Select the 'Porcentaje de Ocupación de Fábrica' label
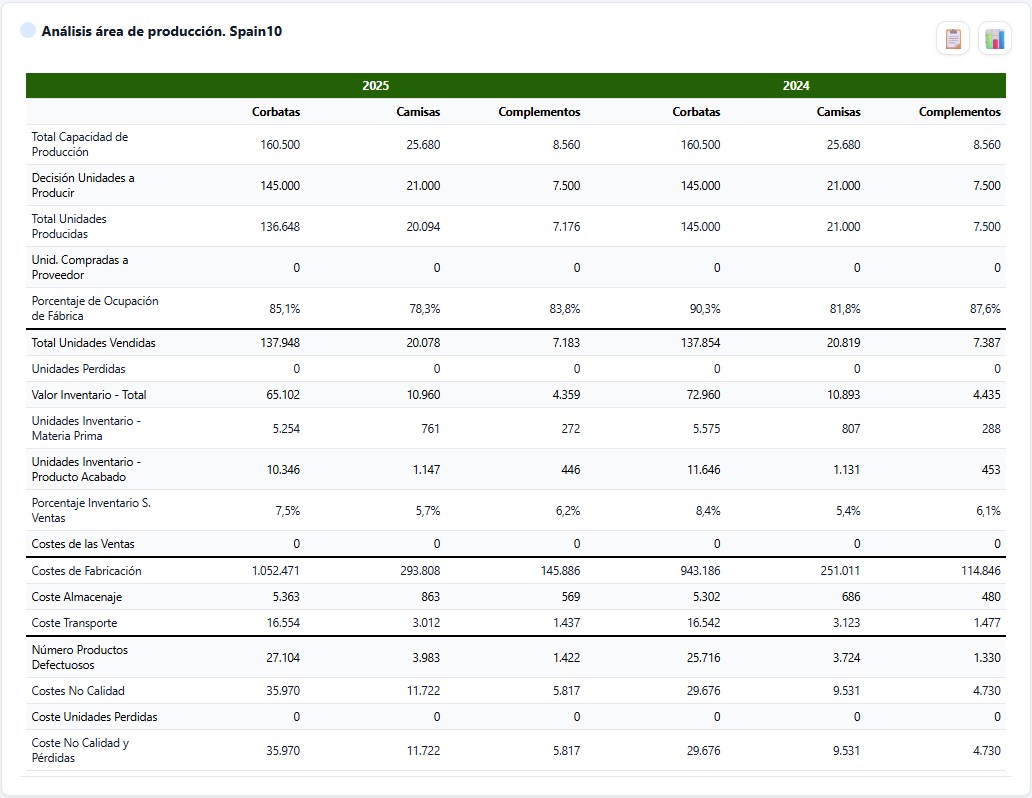Image resolution: width=1032 pixels, height=798 pixels. [95, 308]
